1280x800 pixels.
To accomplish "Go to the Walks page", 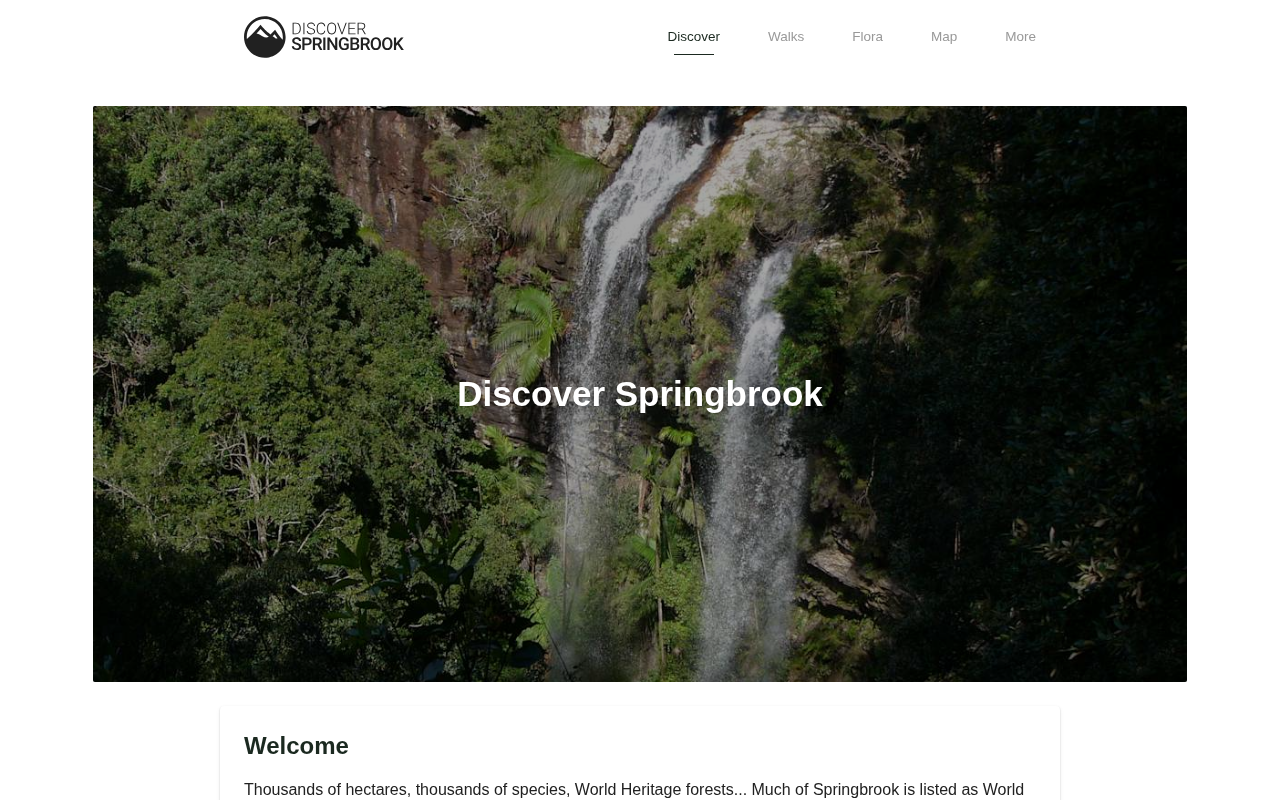I will pyautogui.click(x=786, y=37).
